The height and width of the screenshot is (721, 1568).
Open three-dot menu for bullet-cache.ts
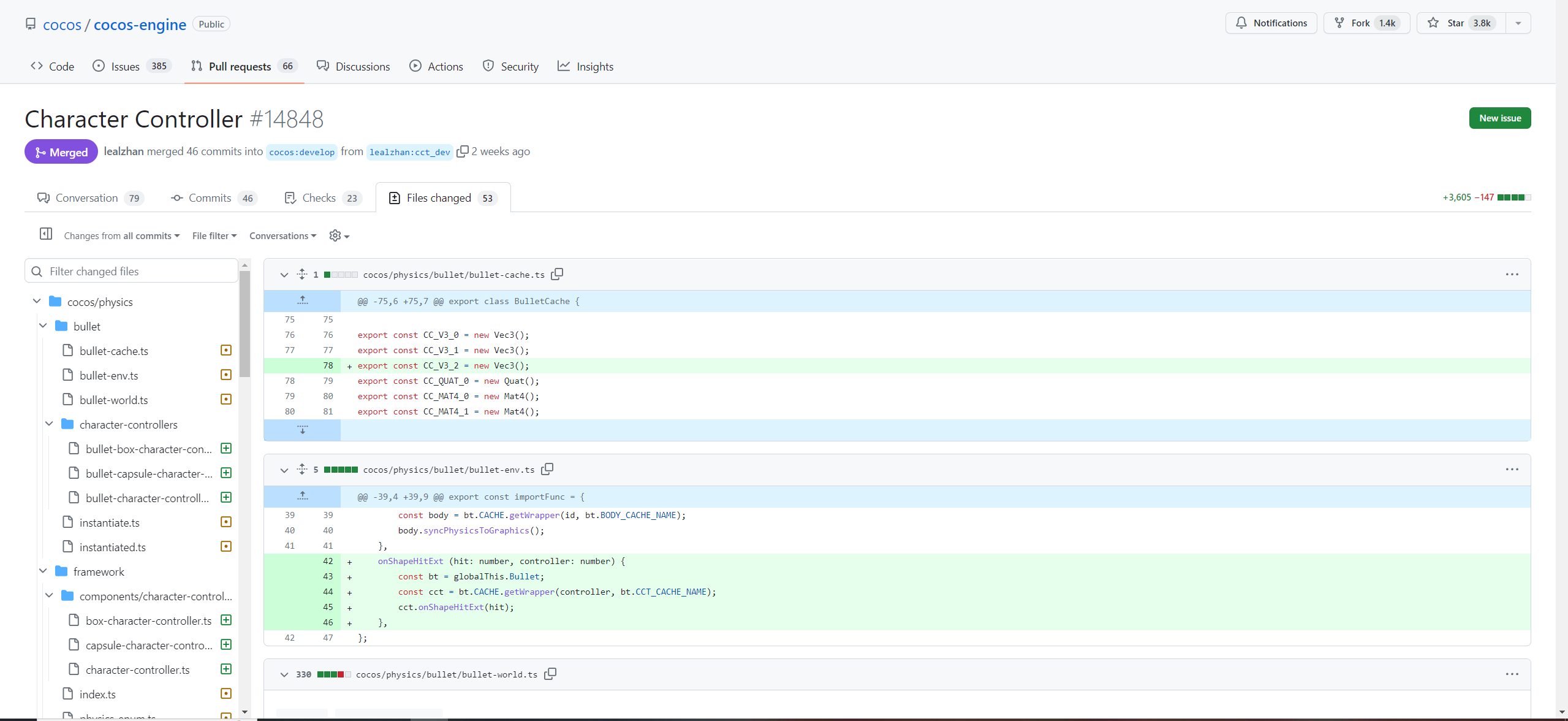1512,274
